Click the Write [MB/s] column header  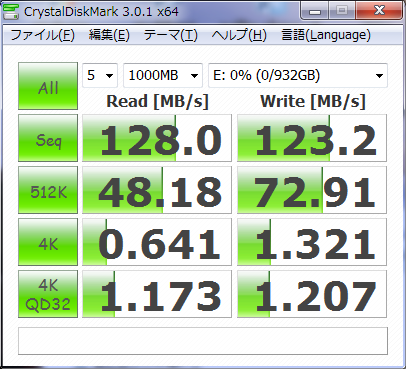(x=313, y=101)
